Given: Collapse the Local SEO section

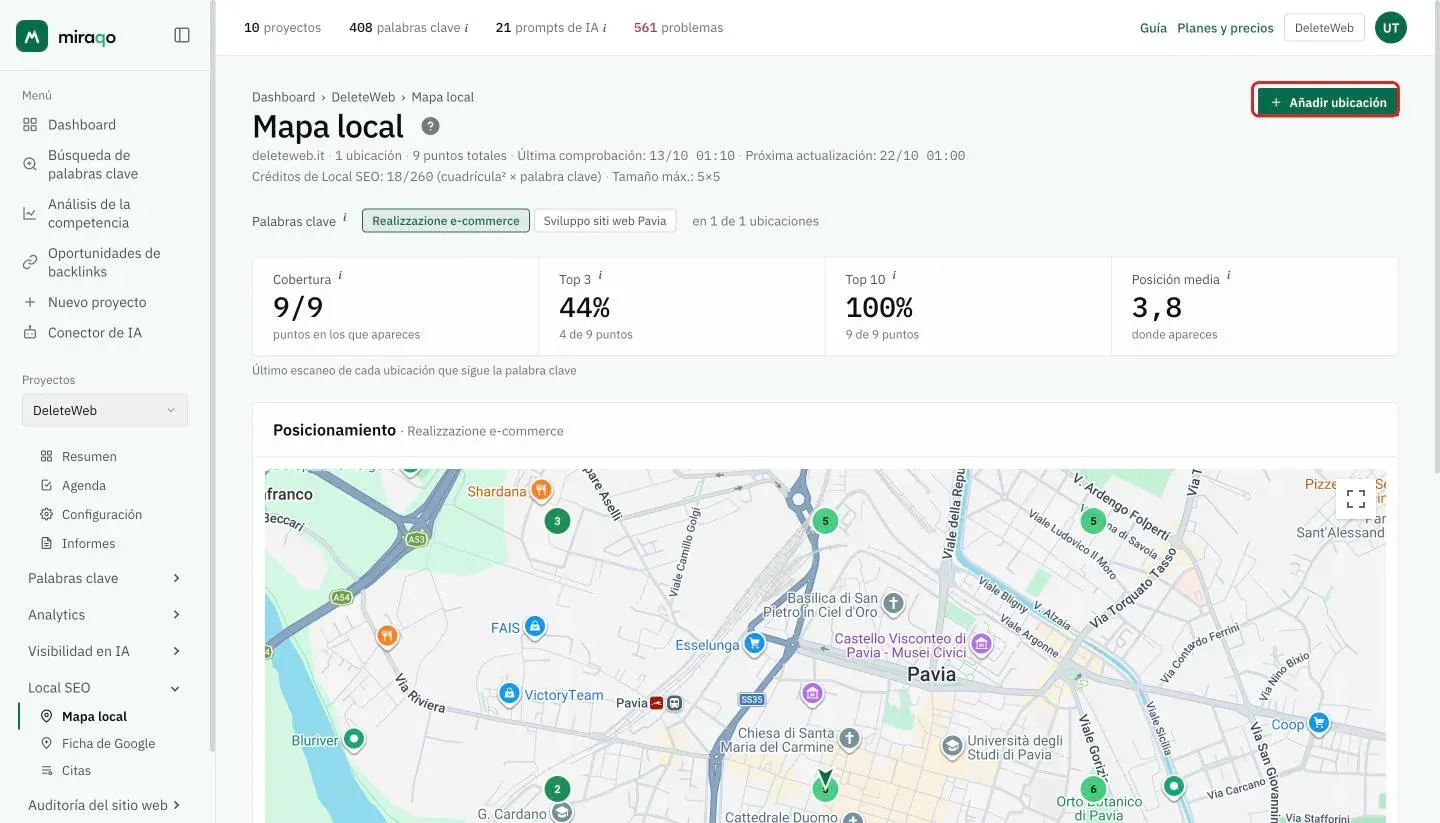Looking at the screenshot, I should tap(105, 688).
